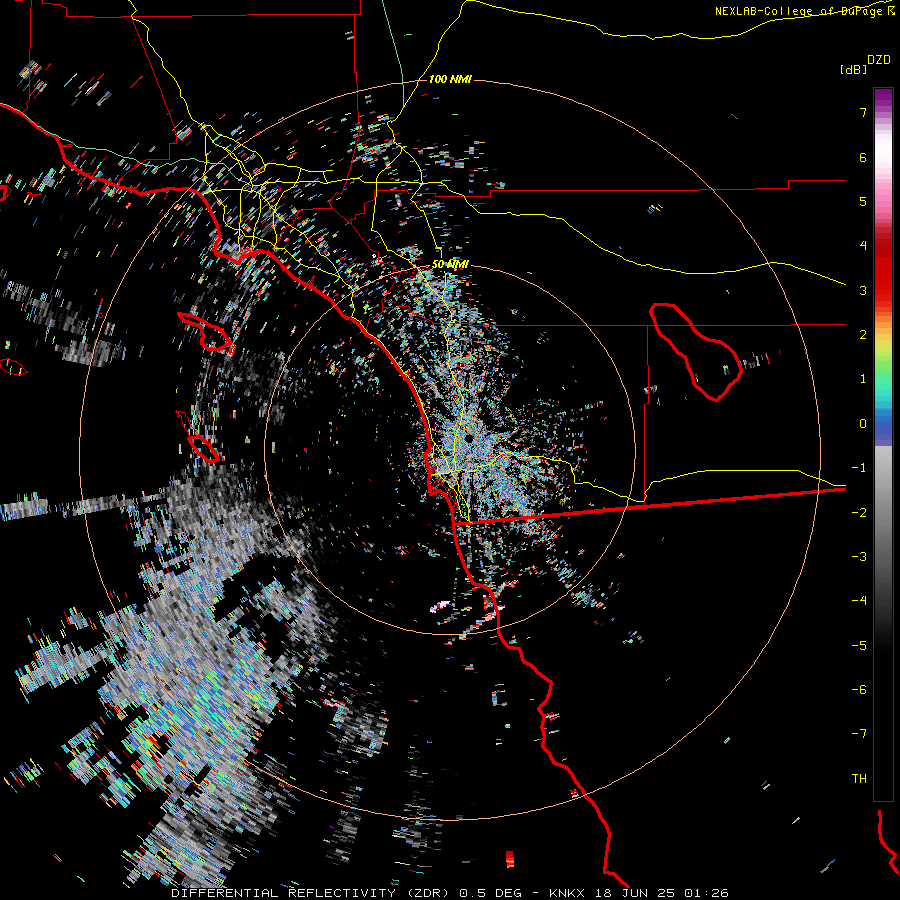Click the TH threshold label on scale

click(x=859, y=779)
